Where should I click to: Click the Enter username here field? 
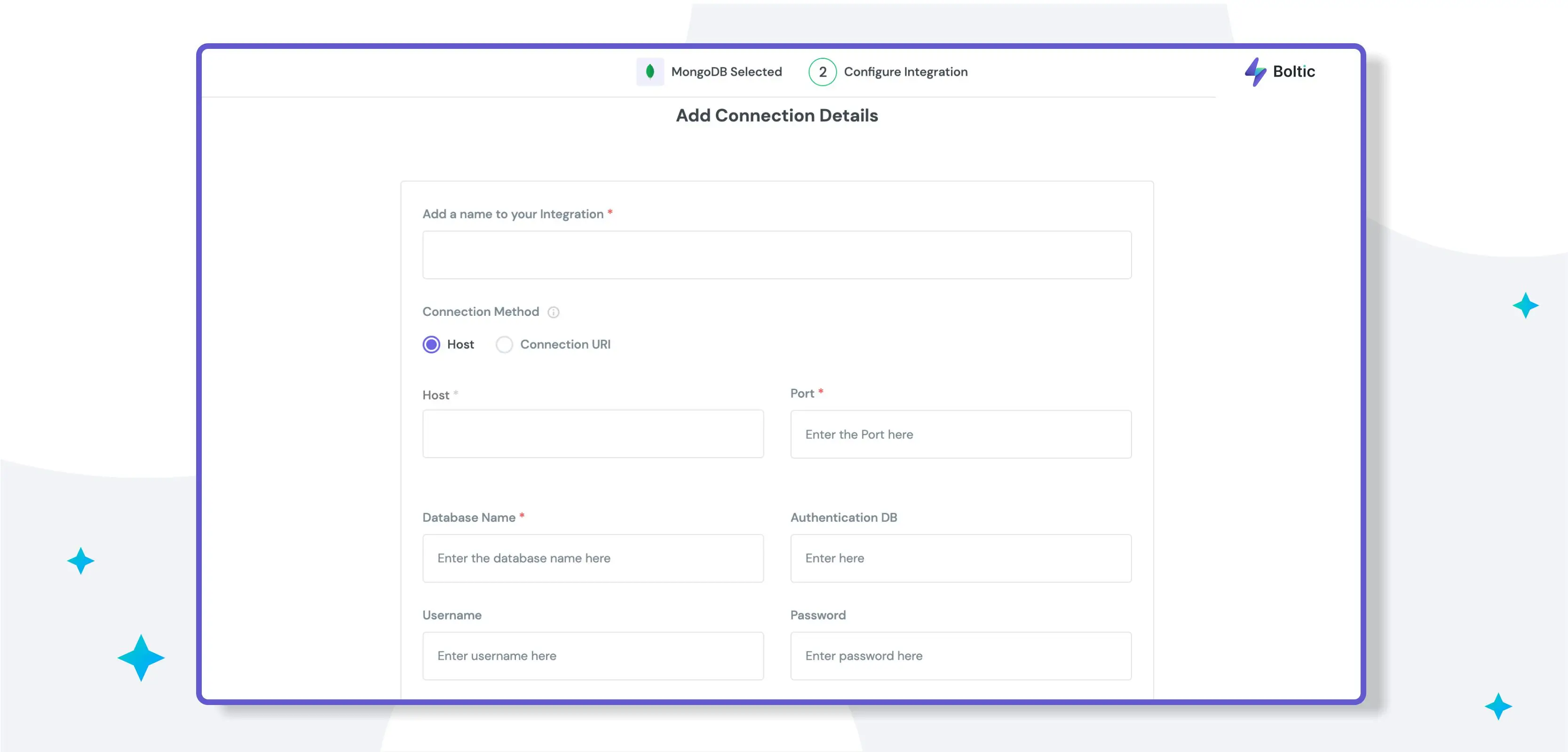coord(592,655)
